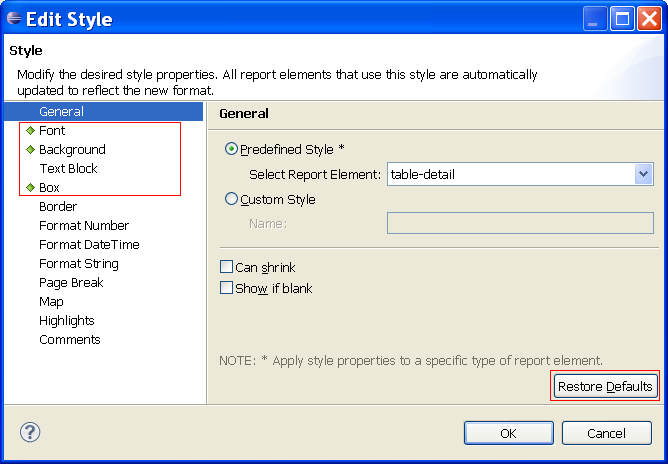Toggle the Show if blank checkbox
This screenshot has height=464, width=668.
click(226, 288)
